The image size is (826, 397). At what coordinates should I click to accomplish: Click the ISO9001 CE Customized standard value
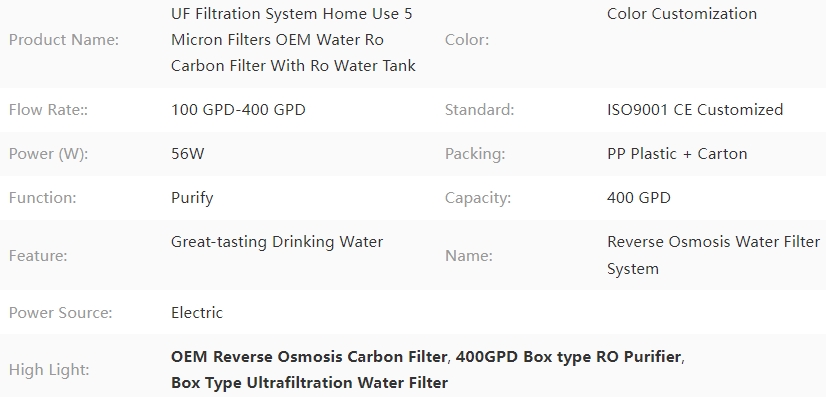coord(695,110)
